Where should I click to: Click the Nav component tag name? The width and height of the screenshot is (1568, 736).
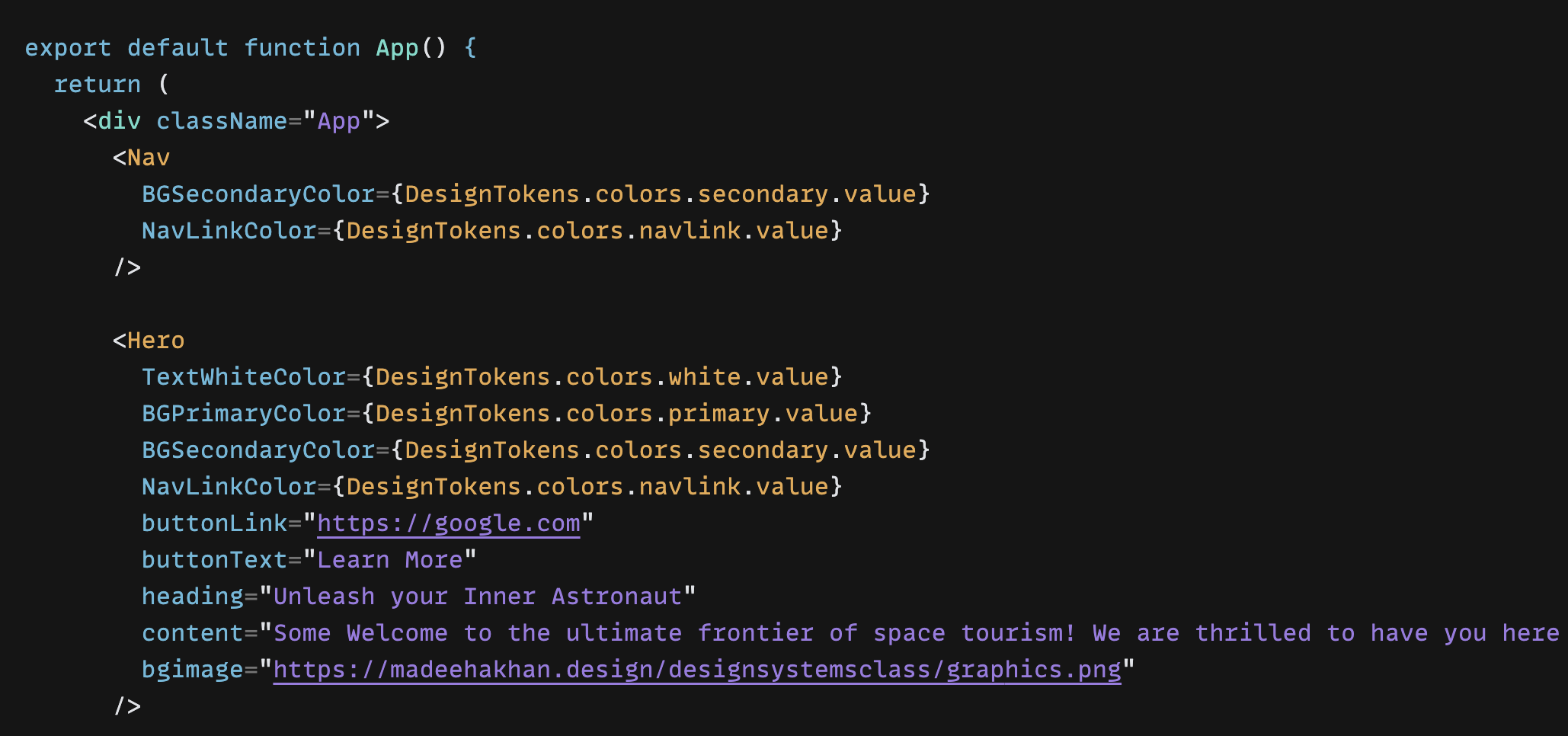tap(149, 158)
